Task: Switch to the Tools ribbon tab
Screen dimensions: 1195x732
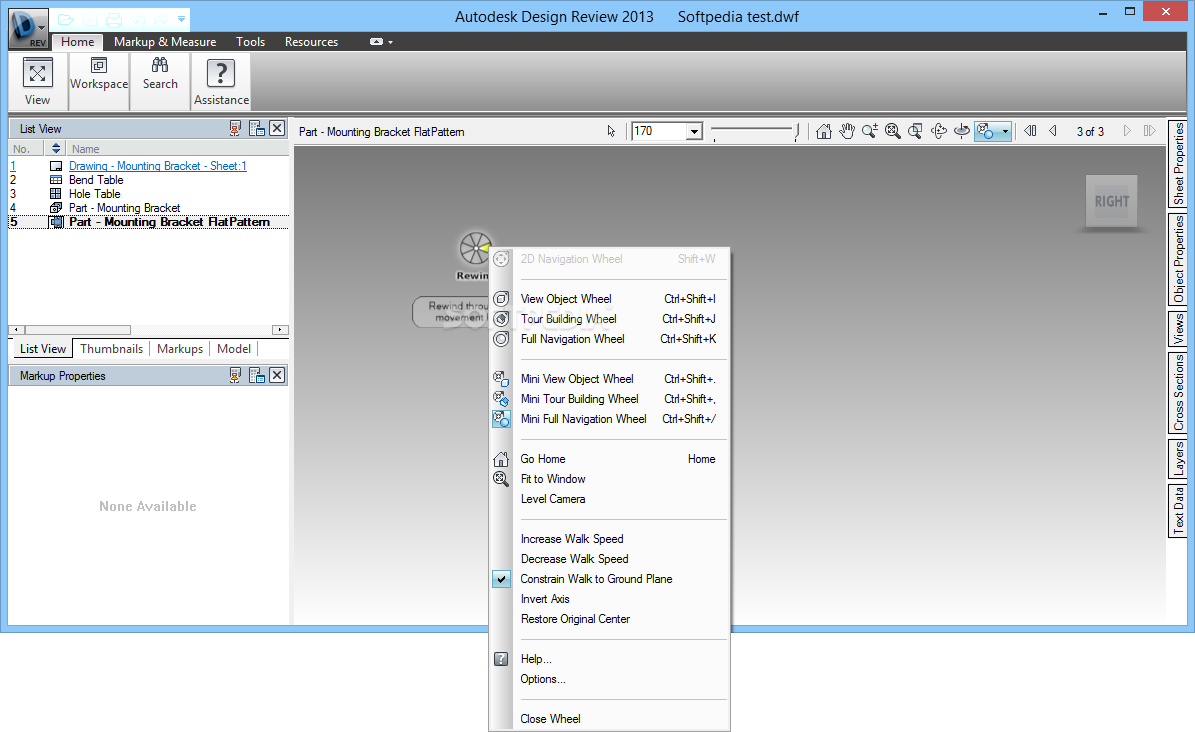Action: (x=250, y=42)
